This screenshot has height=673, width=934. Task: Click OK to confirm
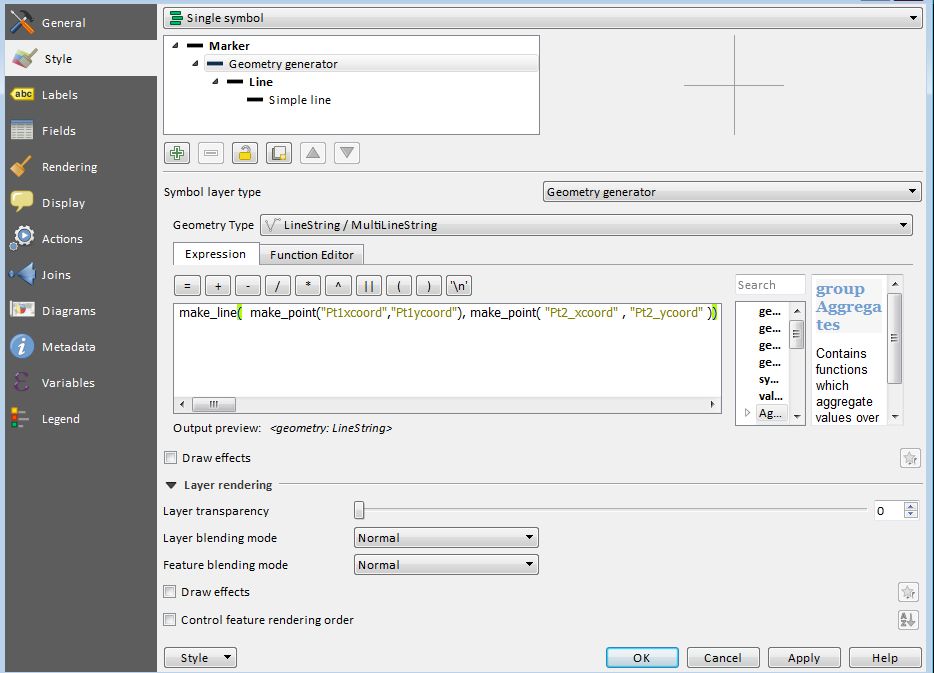(x=642, y=658)
